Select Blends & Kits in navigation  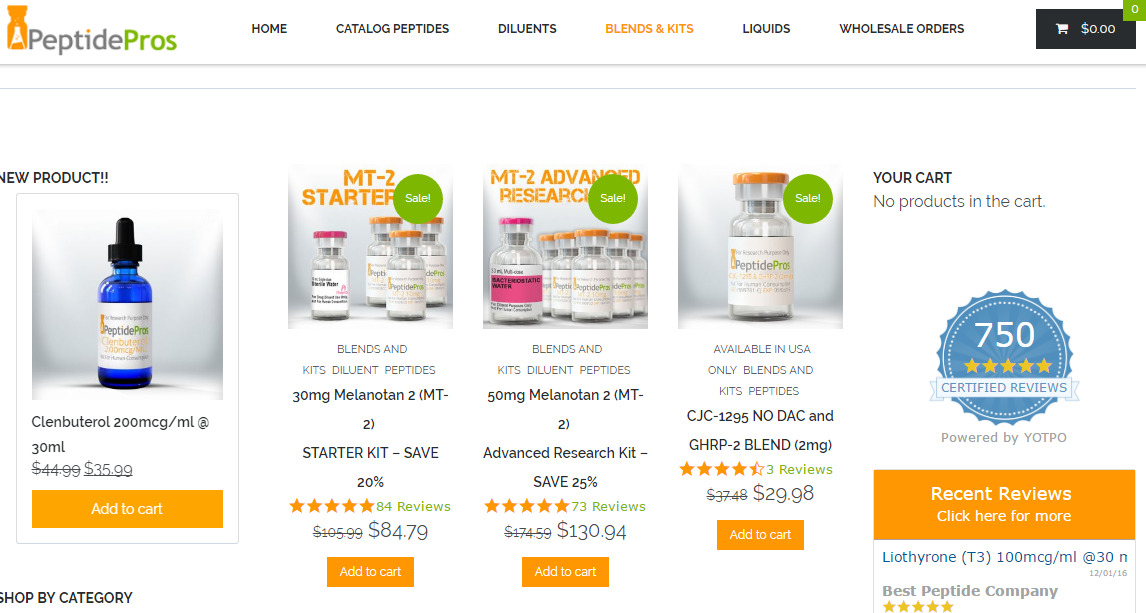click(x=649, y=29)
